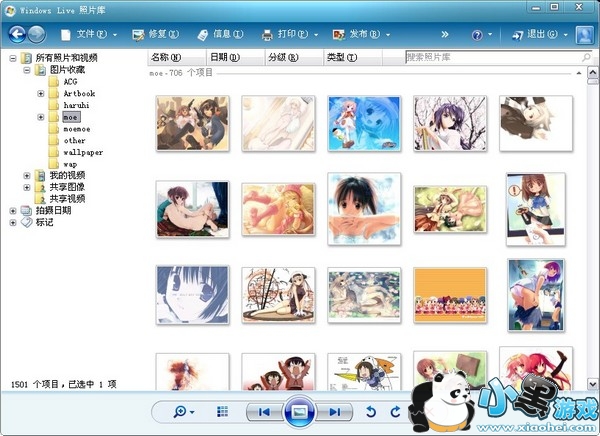Viewport: 600px width, 436px height.
Task: Sort by 类型 (Type) column
Action: click(x=353, y=57)
